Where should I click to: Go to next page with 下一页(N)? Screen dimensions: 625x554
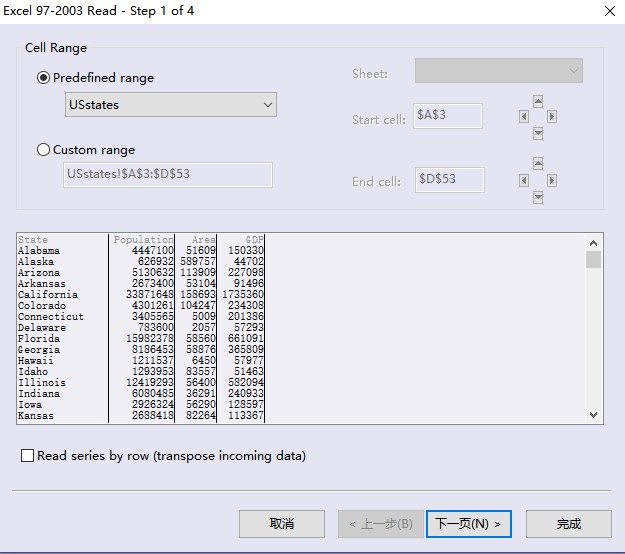[x=469, y=524]
